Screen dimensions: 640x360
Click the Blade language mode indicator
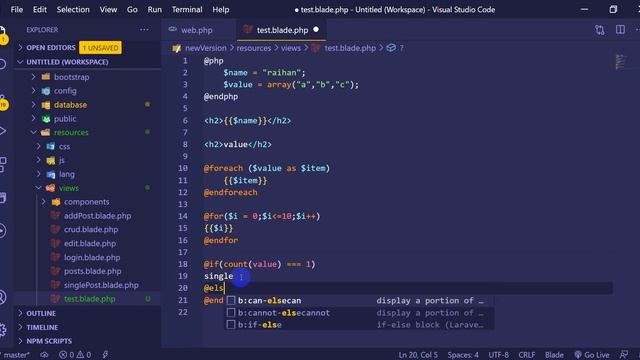point(554,355)
